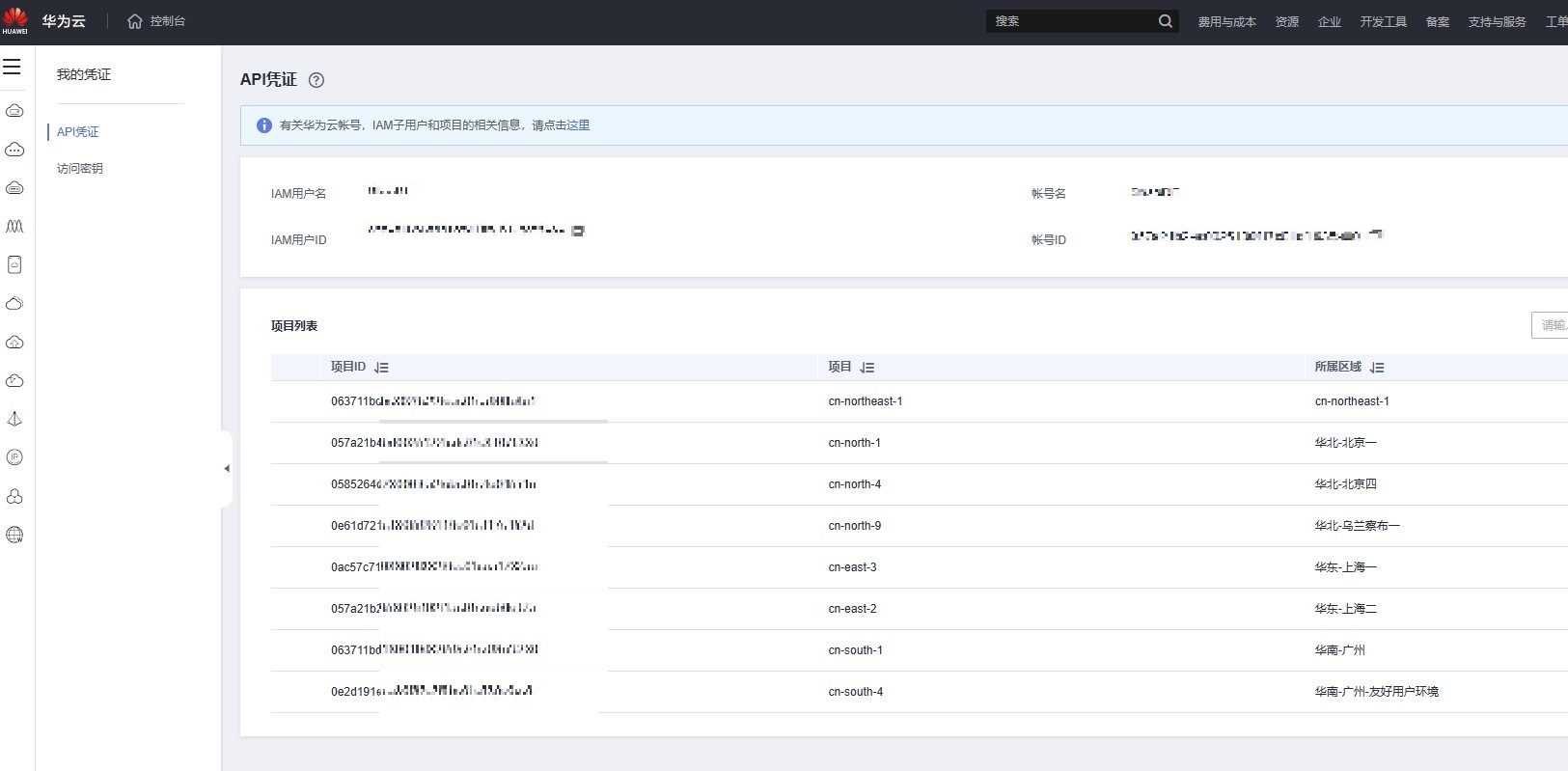This screenshot has width=1568, height=771.
Task: Open first cloud service icon in left sidebar
Action: (x=14, y=111)
